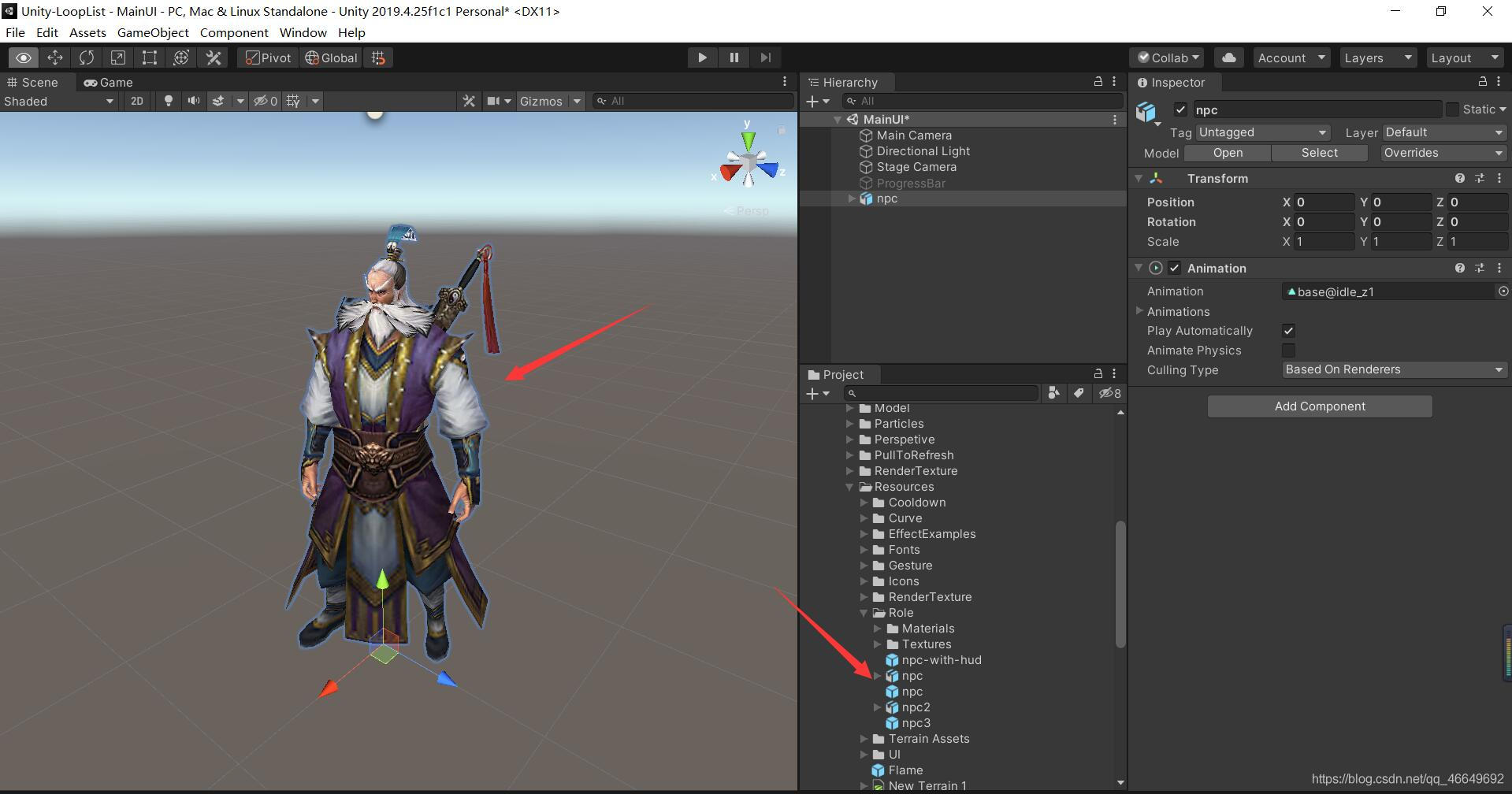The image size is (1512, 794).
Task: Select the Move tool
Action: 55,58
